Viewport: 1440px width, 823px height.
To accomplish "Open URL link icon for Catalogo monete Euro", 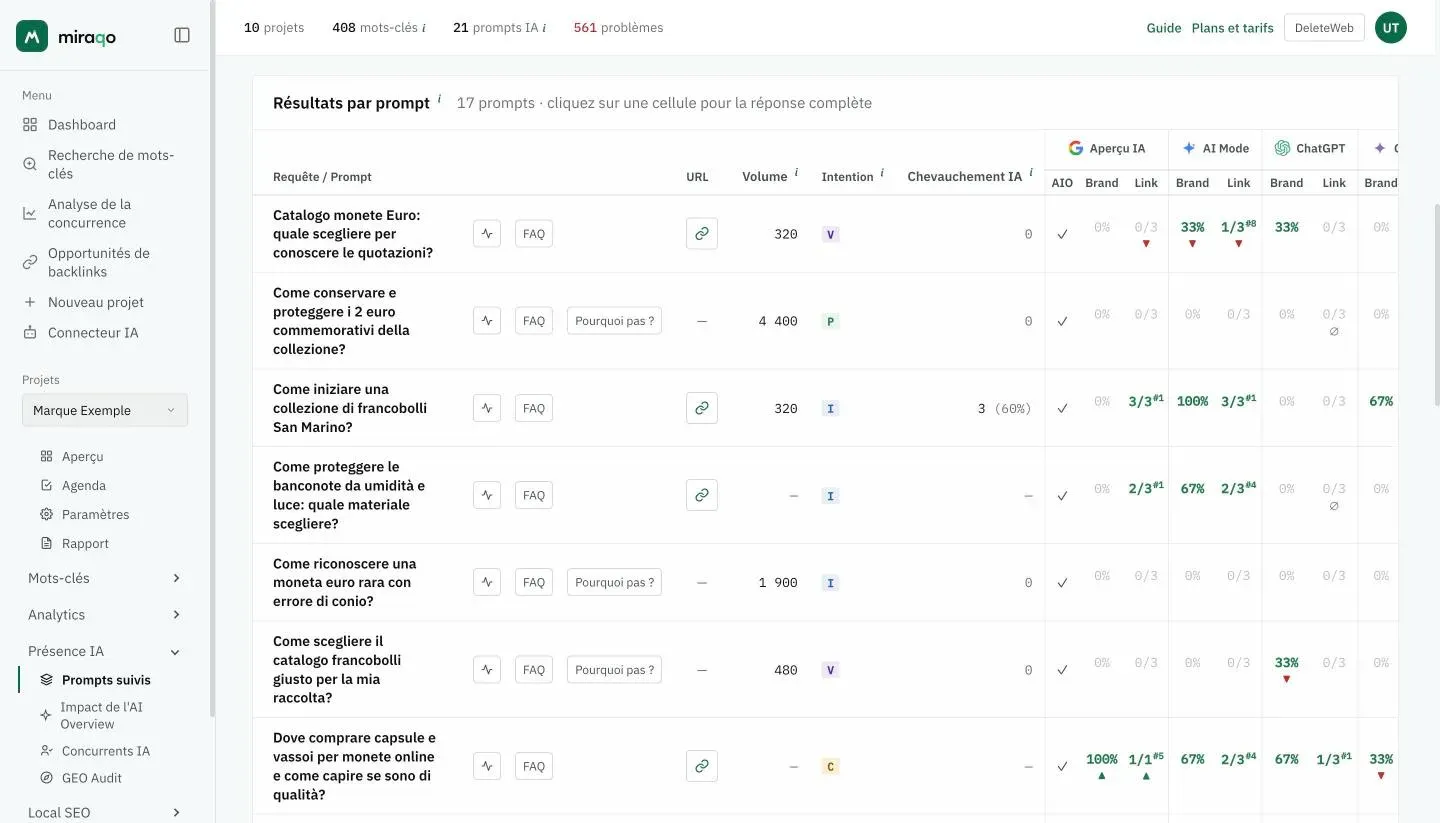I will pyautogui.click(x=702, y=234).
